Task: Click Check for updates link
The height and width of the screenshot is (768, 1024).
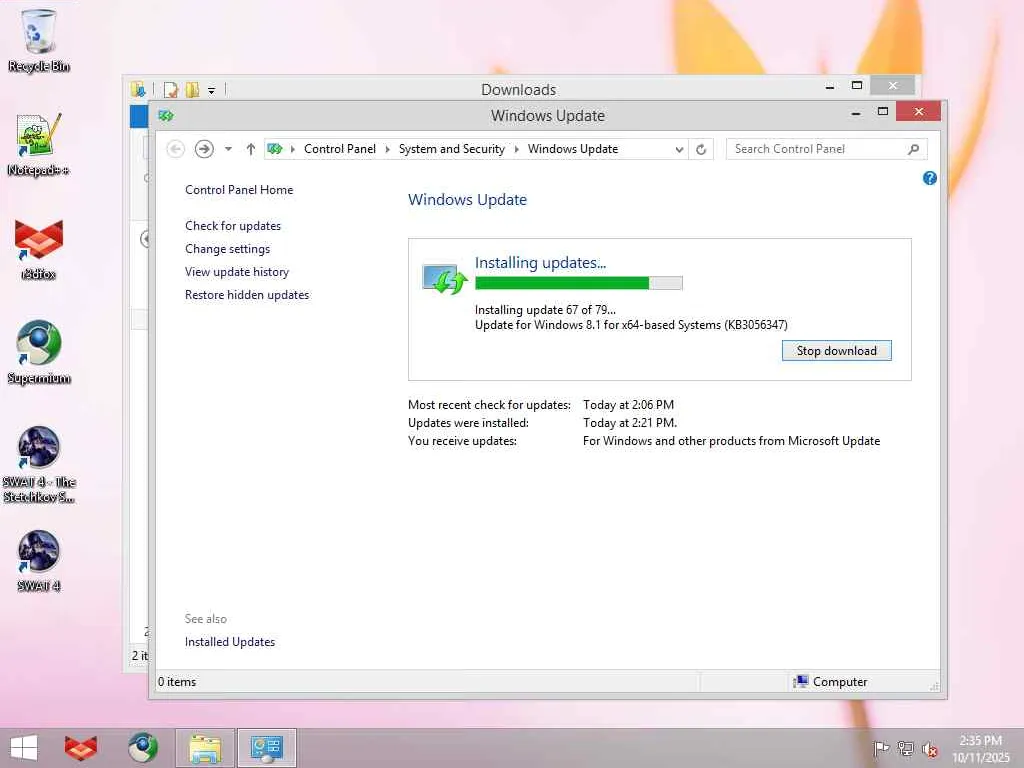Action: 233,226
